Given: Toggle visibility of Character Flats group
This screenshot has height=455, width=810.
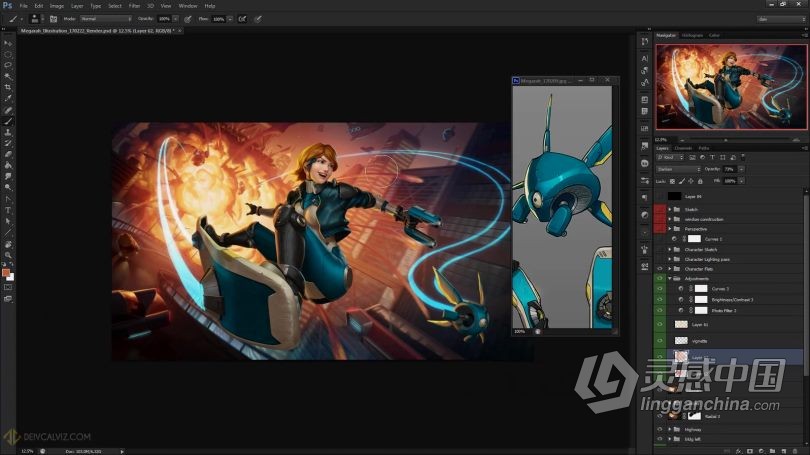Looking at the screenshot, I should (660, 269).
